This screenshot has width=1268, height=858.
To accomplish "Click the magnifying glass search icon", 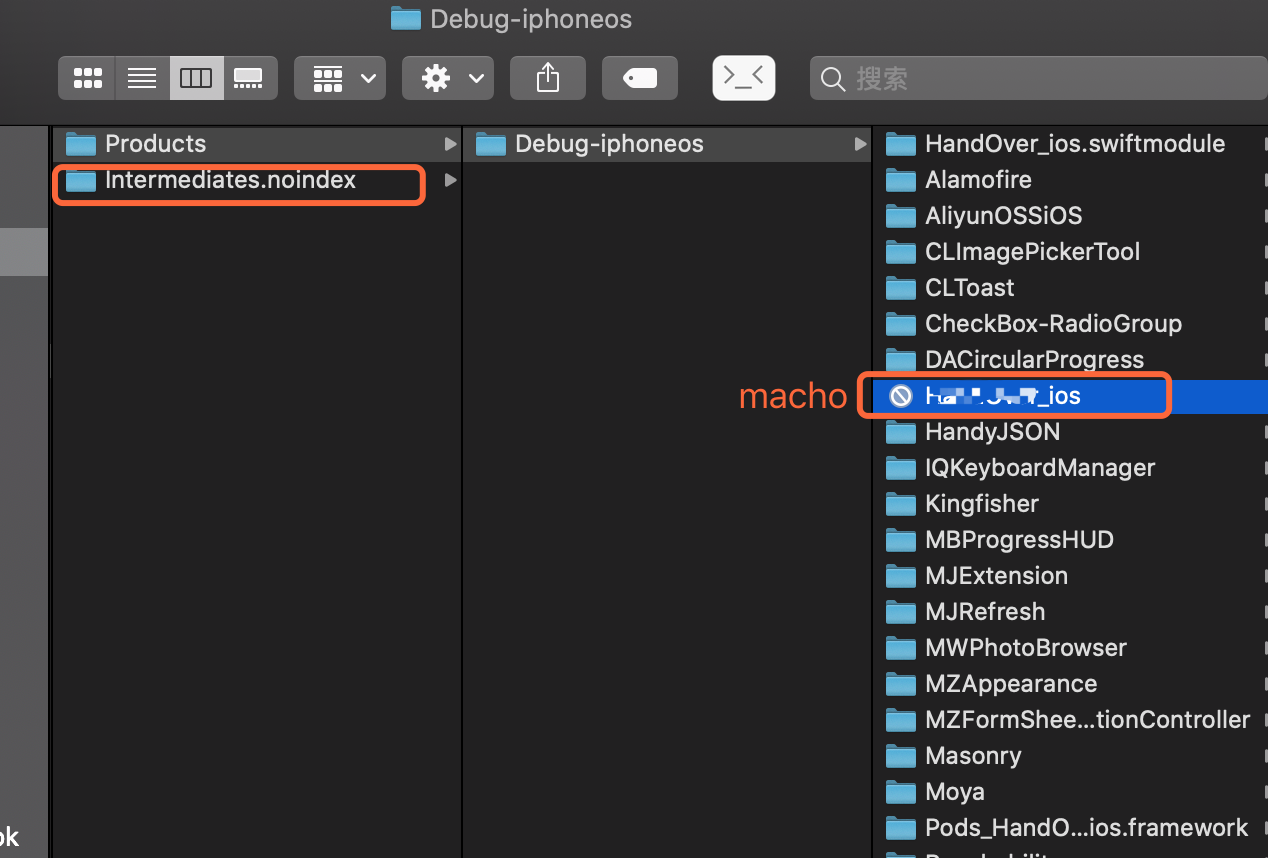I will pos(833,79).
